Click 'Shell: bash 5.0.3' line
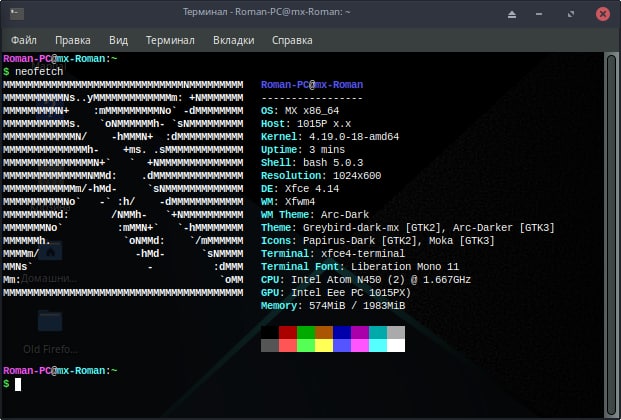The height and width of the screenshot is (420, 621). (x=312, y=162)
